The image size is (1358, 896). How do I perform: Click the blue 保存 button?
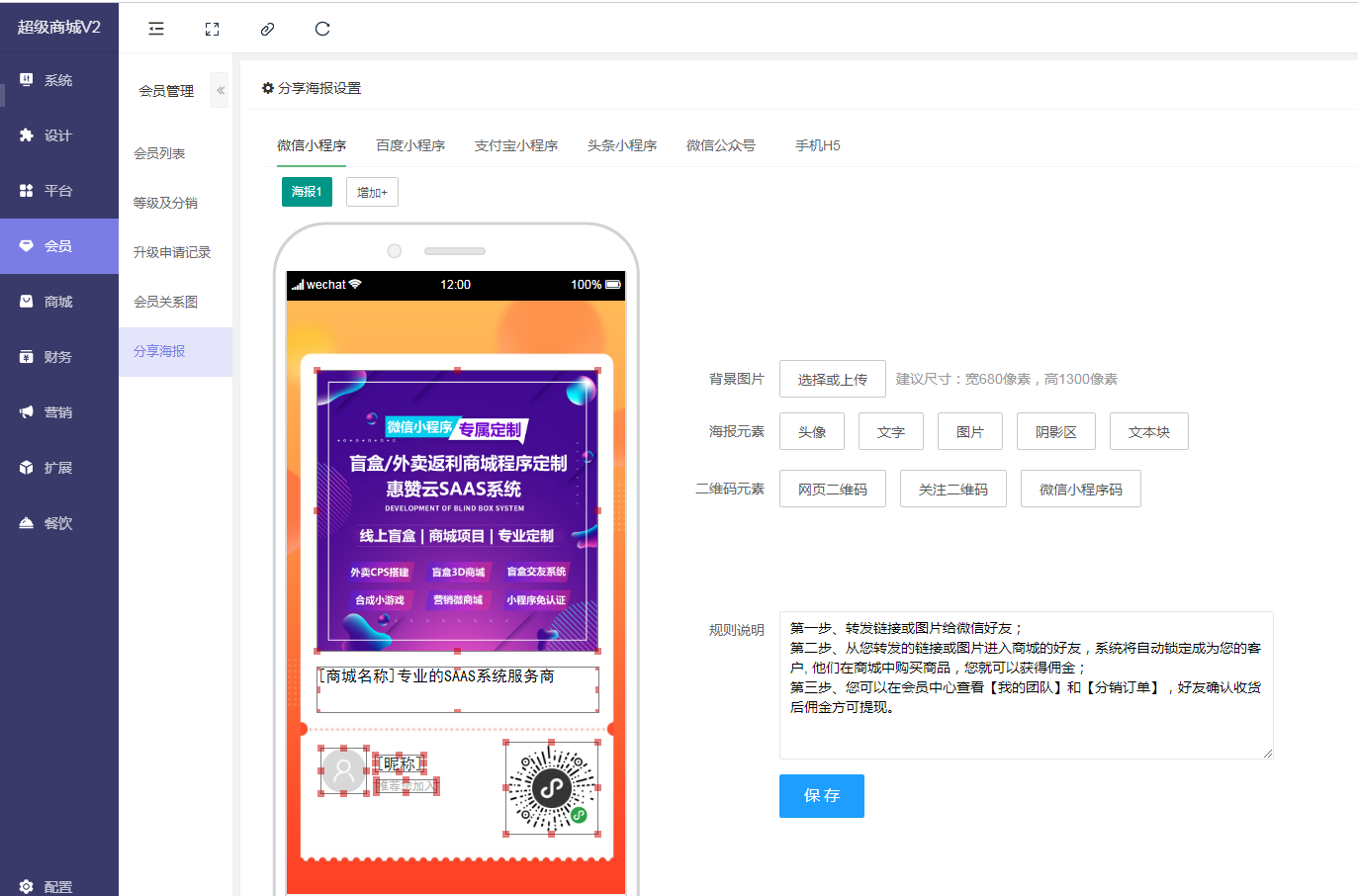pyautogui.click(x=822, y=796)
